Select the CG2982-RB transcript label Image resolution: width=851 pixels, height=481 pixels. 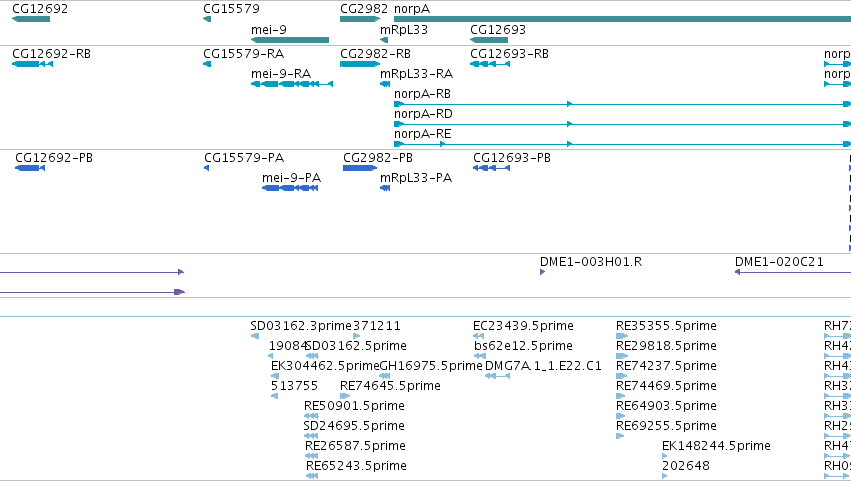tap(375, 54)
